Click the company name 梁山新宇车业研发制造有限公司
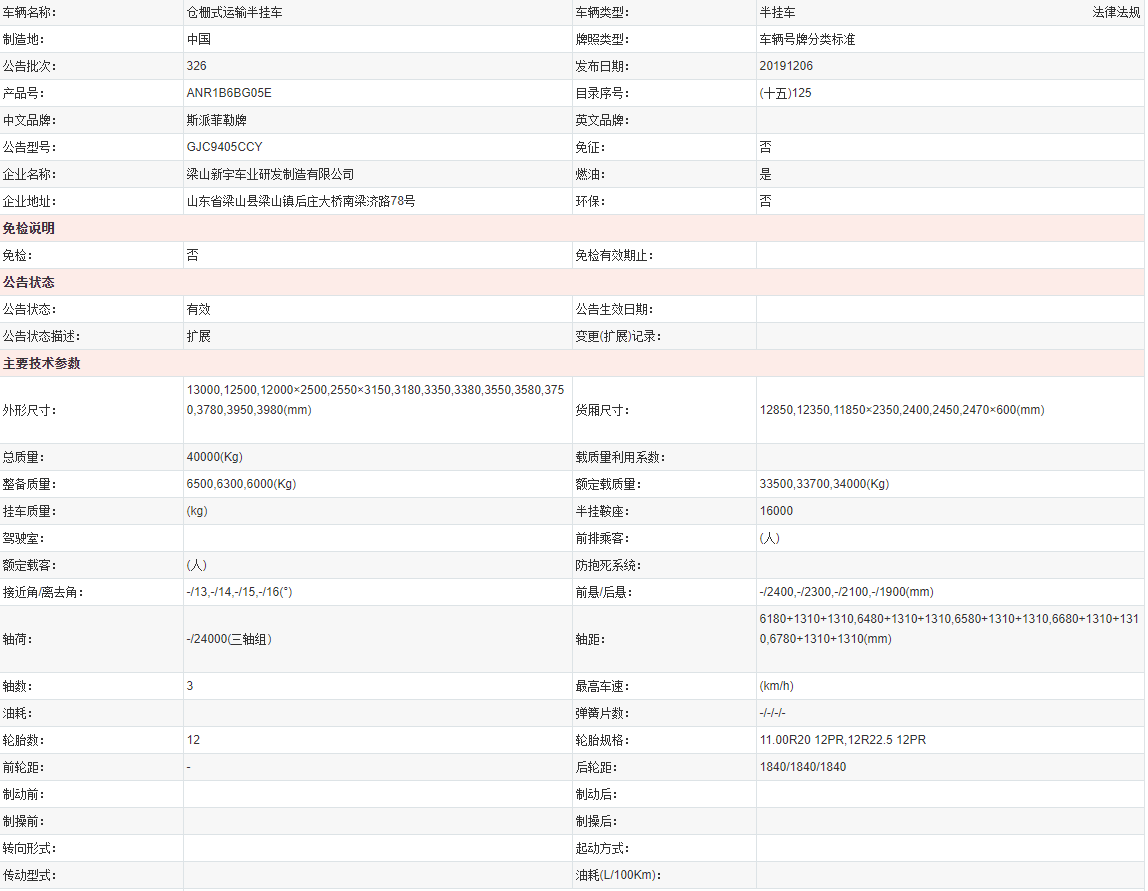Screen dimensions: 1148x891 [x=270, y=174]
